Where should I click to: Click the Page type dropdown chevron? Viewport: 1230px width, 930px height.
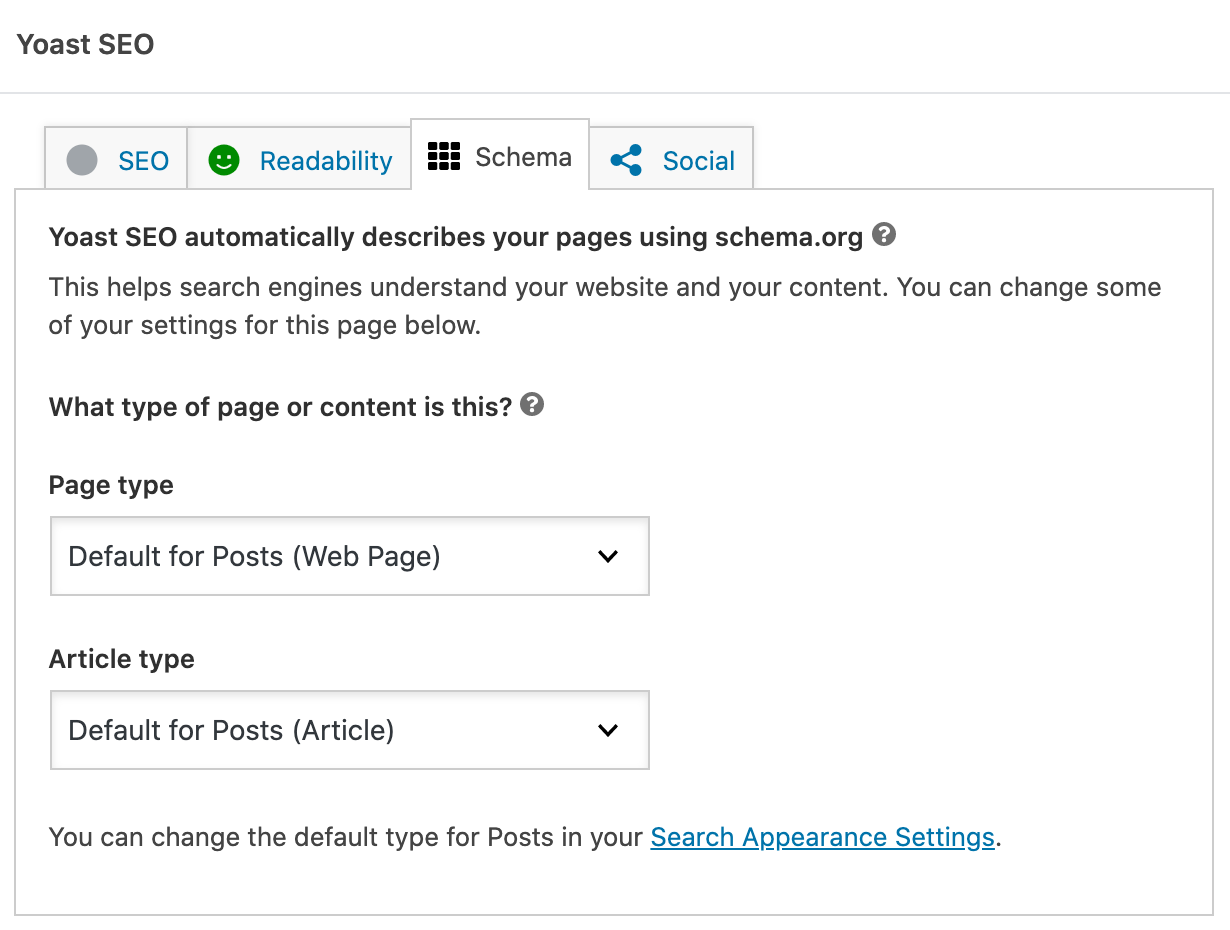point(608,556)
